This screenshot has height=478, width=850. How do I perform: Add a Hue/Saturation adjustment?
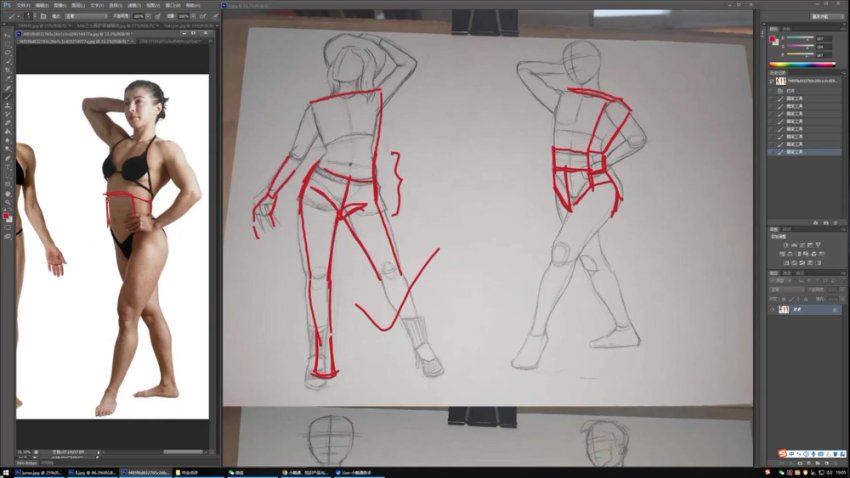pos(782,254)
